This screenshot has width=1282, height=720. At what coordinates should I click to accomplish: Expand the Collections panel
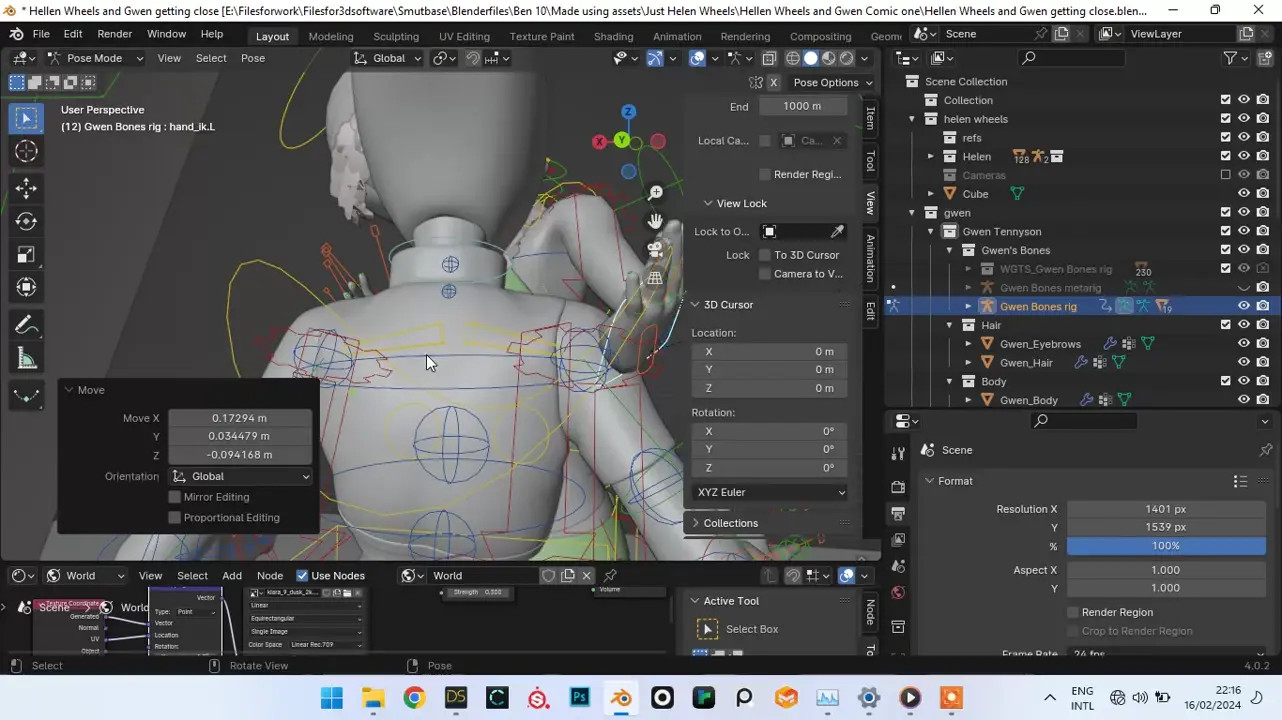tap(730, 523)
